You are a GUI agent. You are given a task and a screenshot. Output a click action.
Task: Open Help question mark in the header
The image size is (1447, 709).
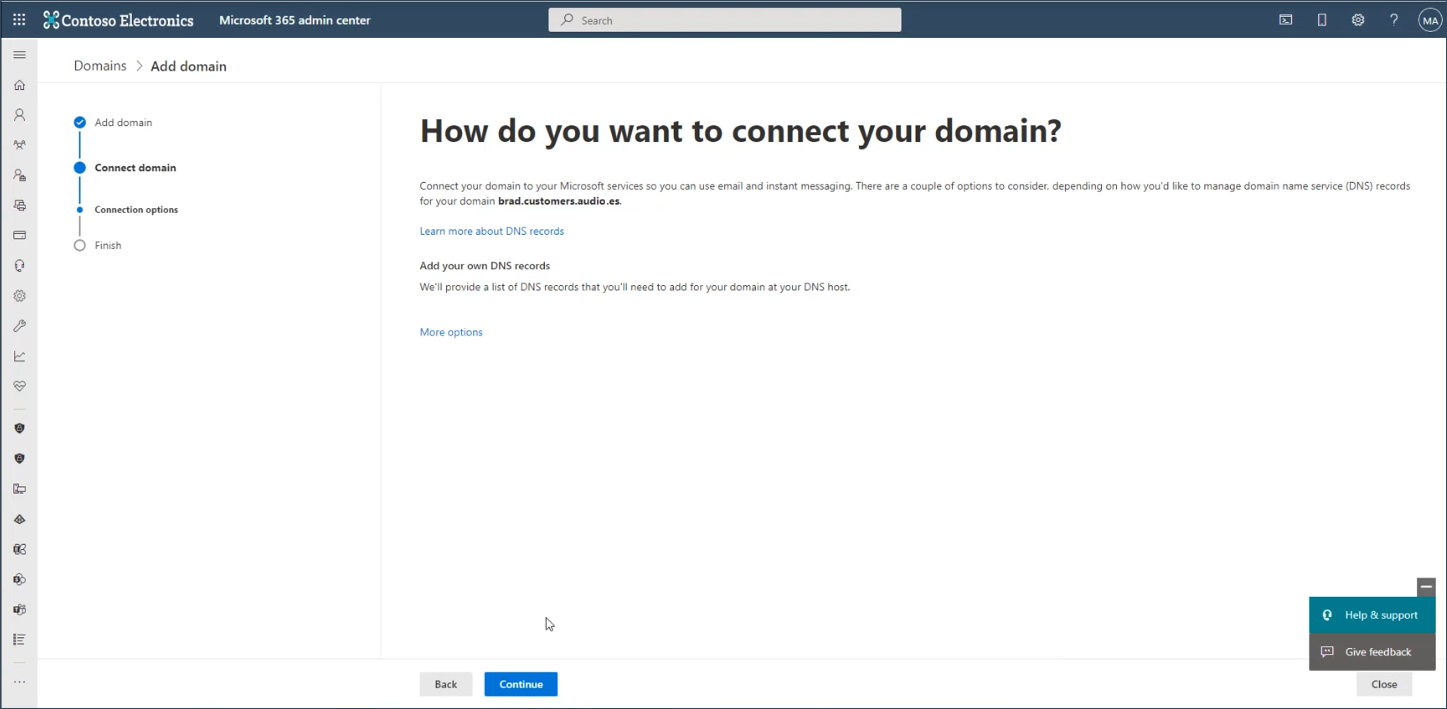[x=1394, y=20]
